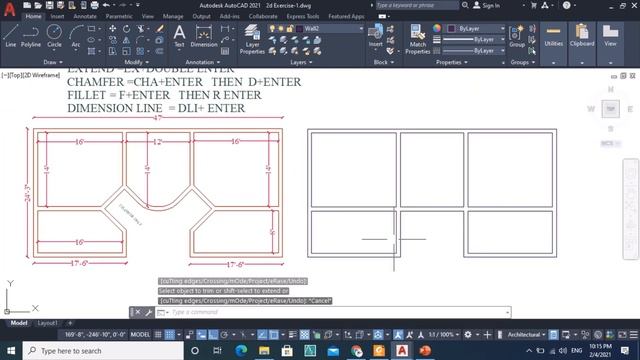Toggle the drawing grid display in status bar
Viewport: 640px width, 360px height.
pos(158,335)
